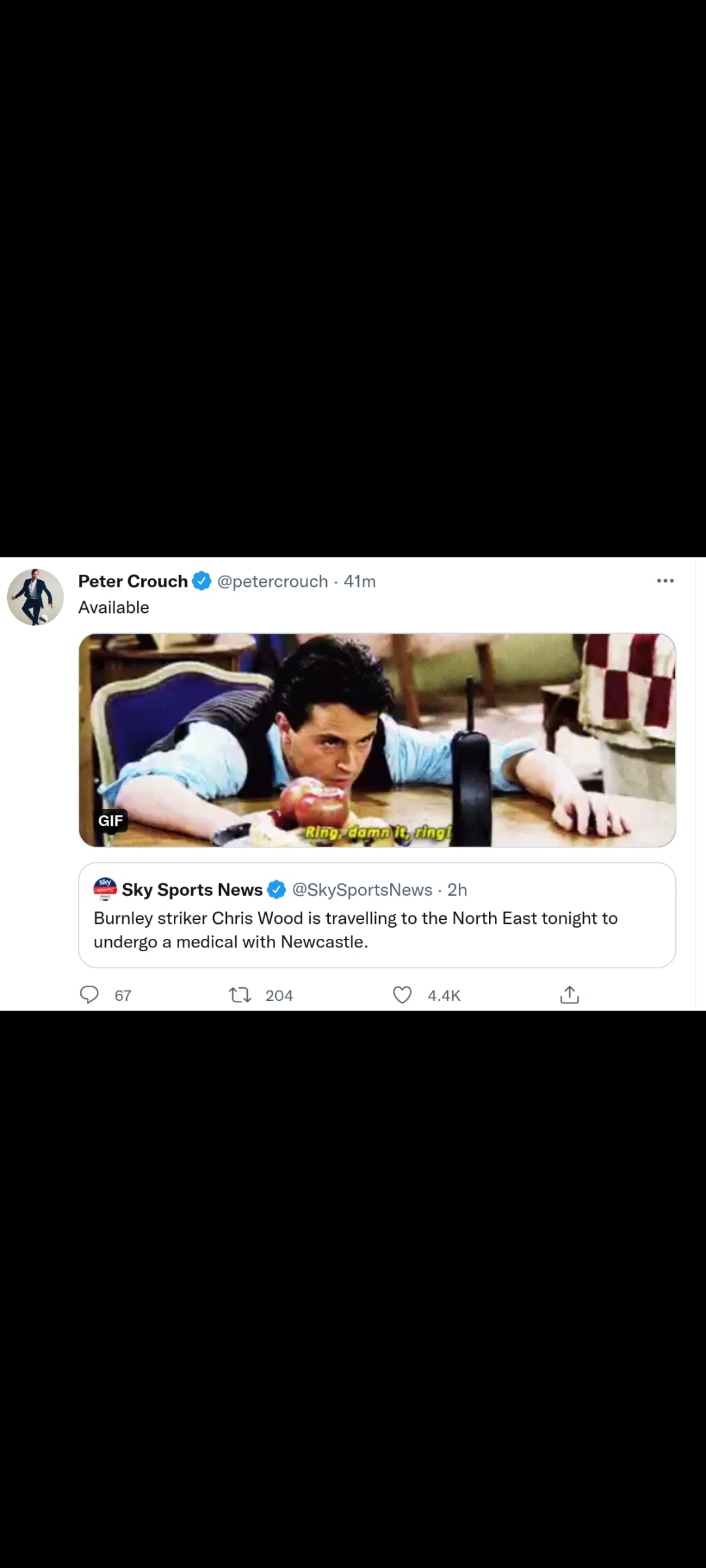
Task: Click the Sky Sports News account name
Action: 192,890
